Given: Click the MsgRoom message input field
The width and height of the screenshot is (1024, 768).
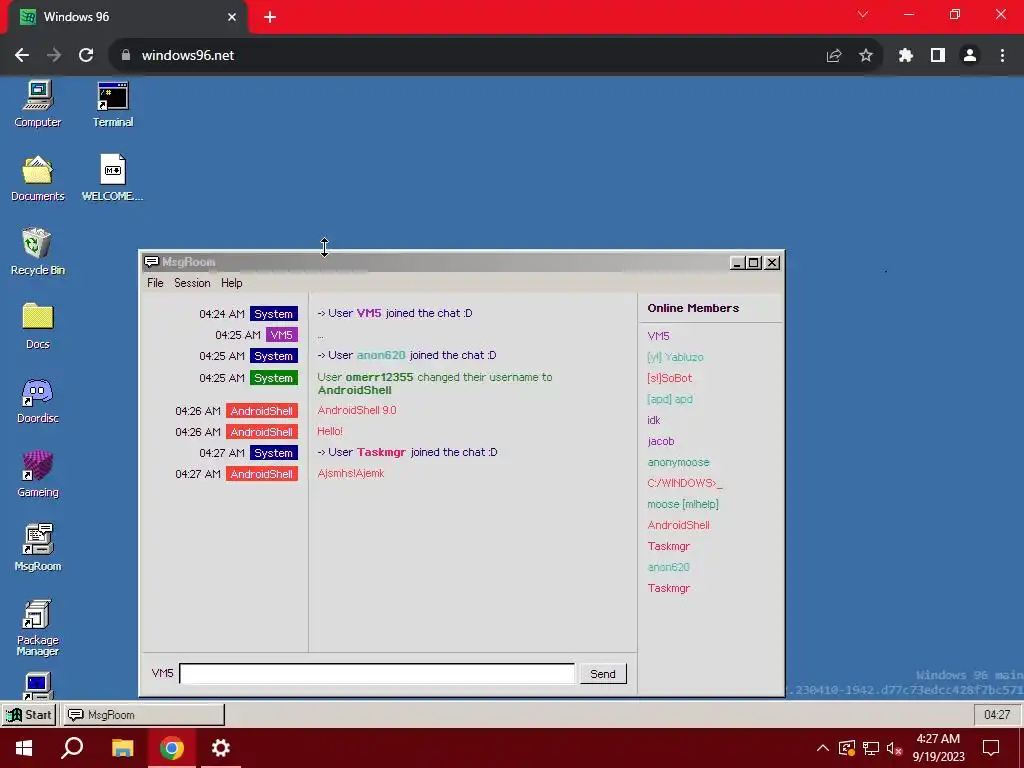Looking at the screenshot, I should click(377, 673).
